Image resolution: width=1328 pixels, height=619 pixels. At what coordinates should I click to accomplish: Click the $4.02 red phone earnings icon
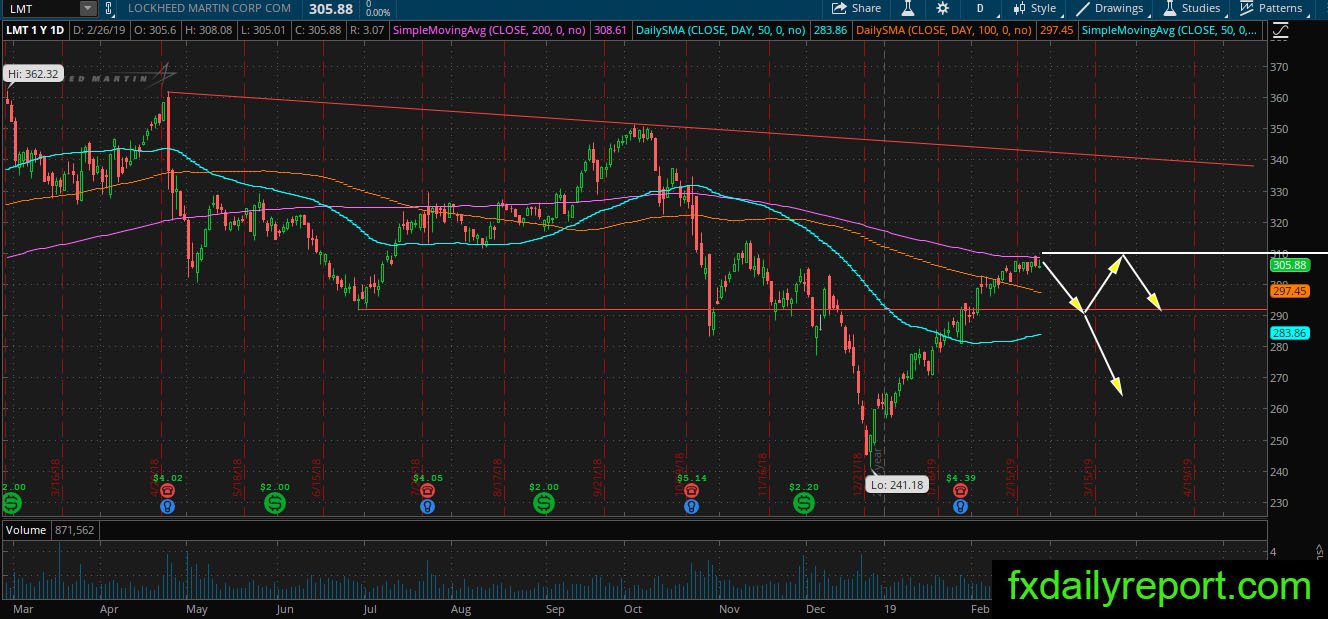coord(167,491)
